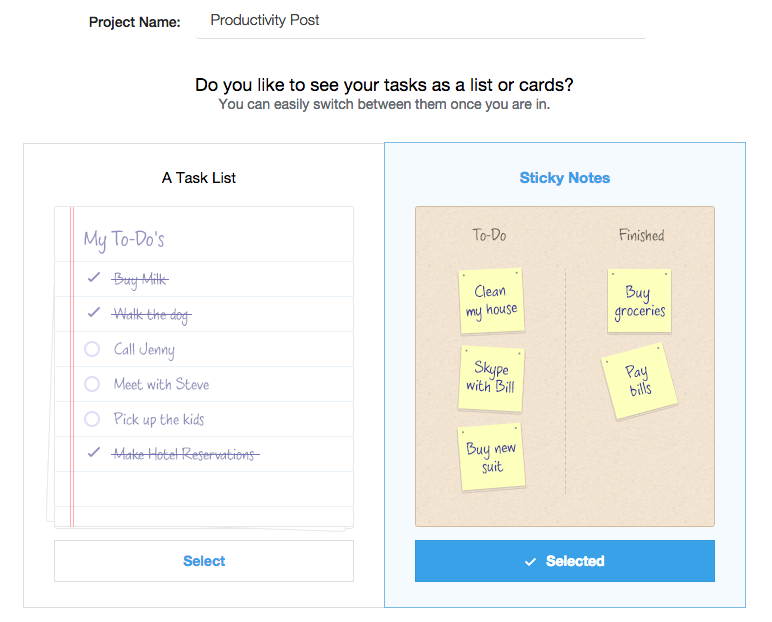Viewport: 772px width, 622px height.
Task: Click the Clean my house sticky note
Action: click(490, 301)
